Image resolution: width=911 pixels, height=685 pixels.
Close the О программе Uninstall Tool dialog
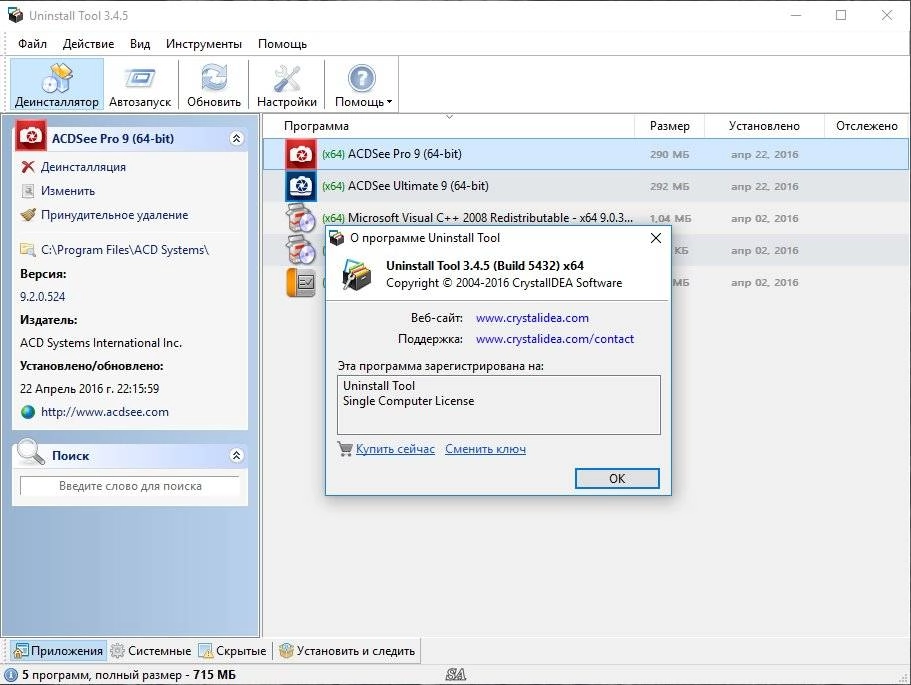(x=655, y=238)
